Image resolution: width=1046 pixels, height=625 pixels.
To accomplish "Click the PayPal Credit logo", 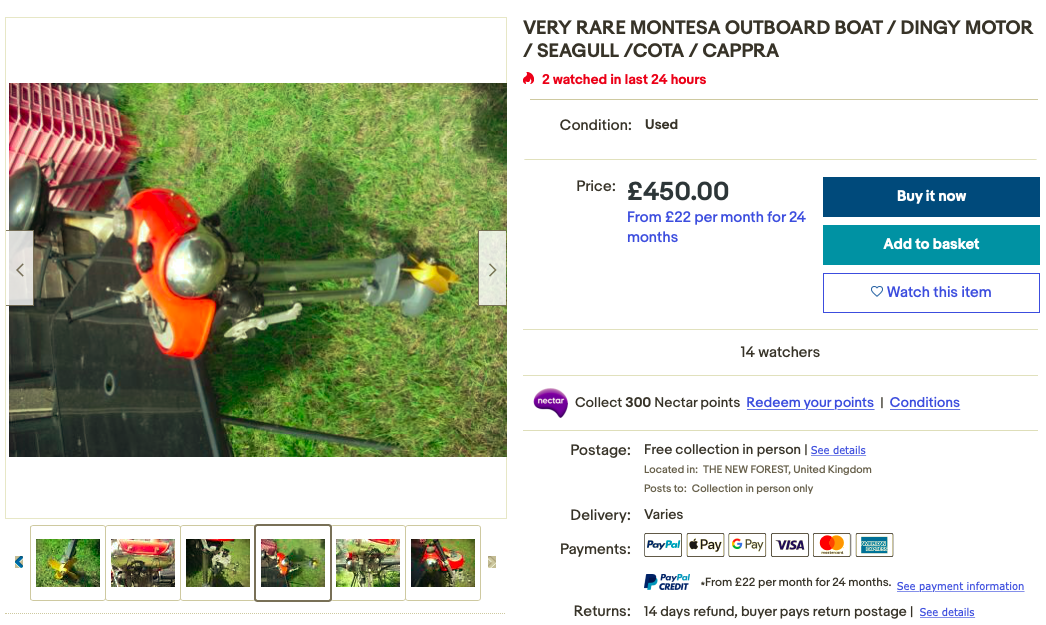I will point(667,582).
